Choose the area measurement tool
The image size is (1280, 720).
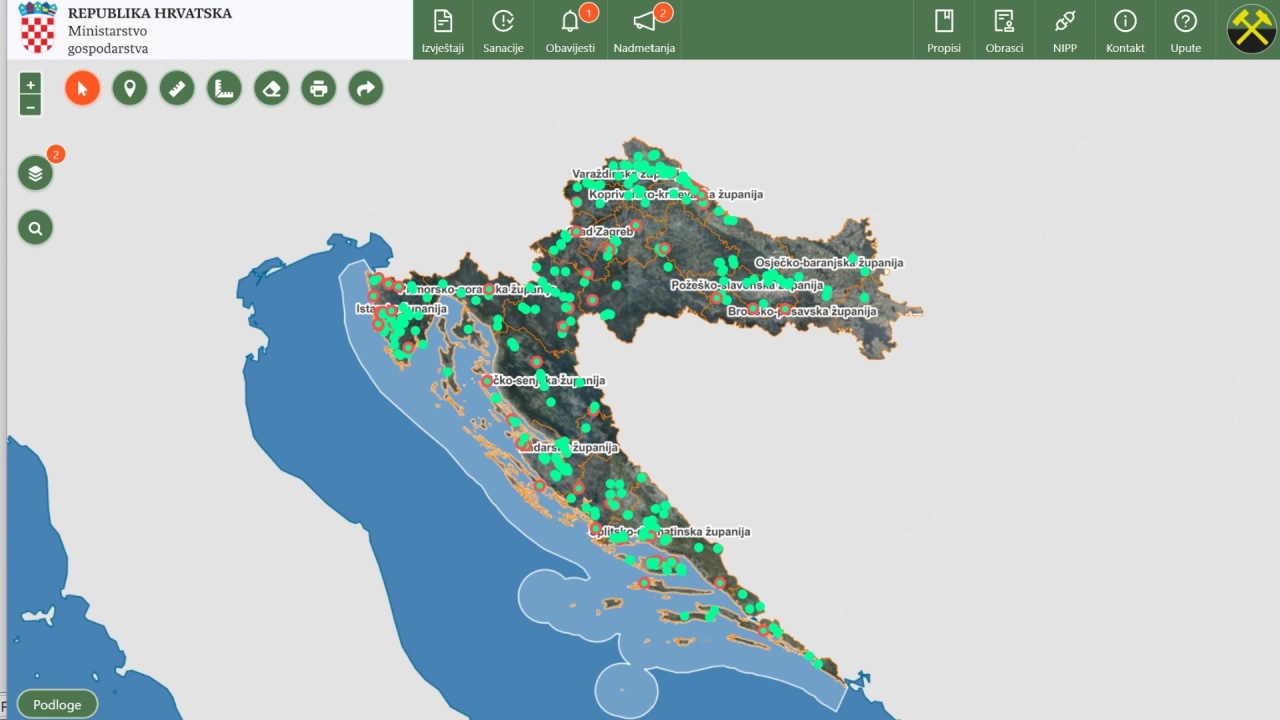coord(224,89)
